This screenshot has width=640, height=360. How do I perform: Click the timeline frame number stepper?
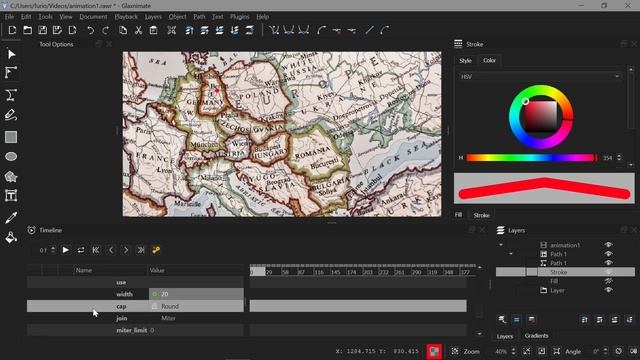[x=53, y=250]
